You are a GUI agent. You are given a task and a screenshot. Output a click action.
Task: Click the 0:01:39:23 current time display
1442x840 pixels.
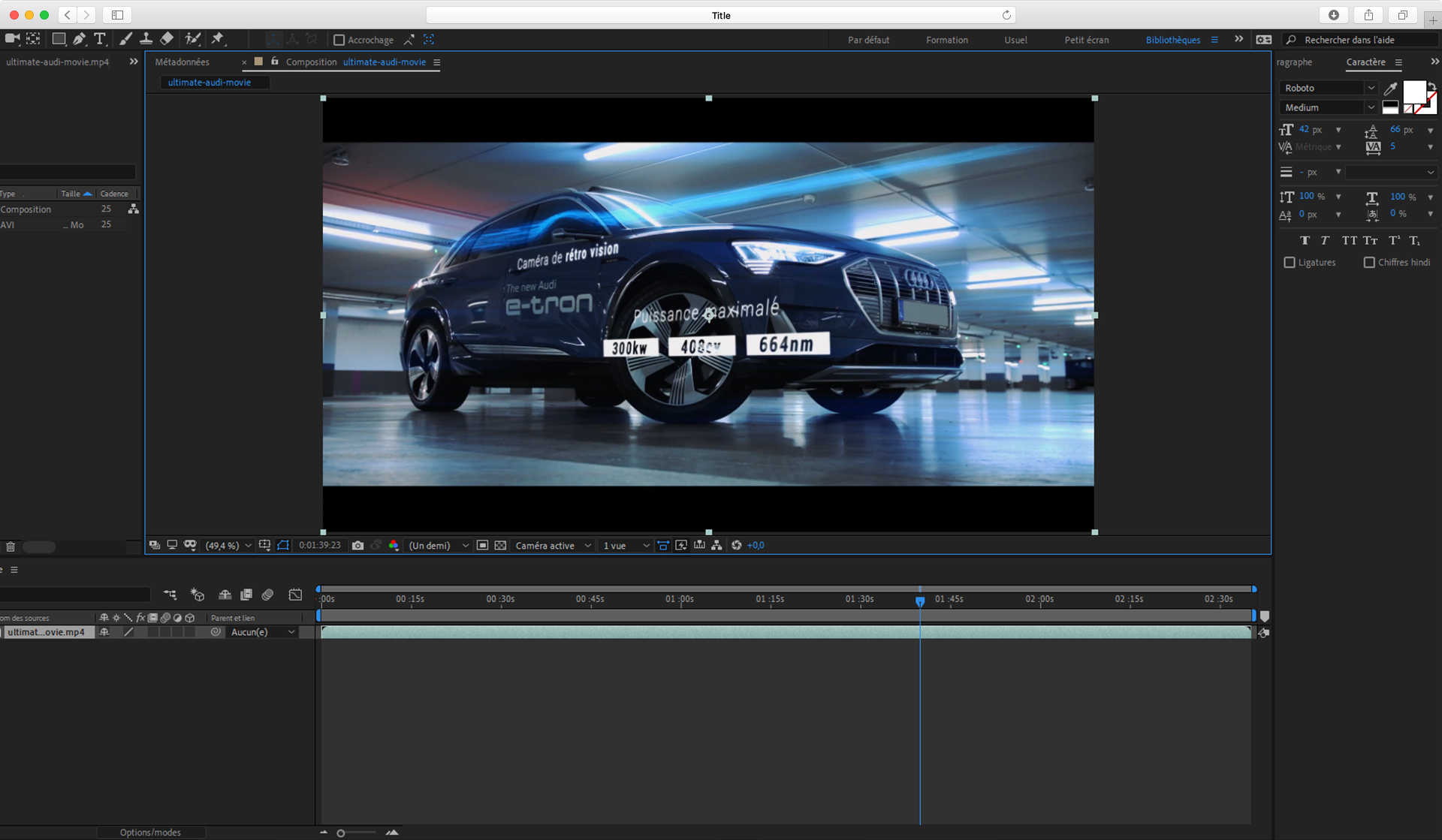pos(319,546)
